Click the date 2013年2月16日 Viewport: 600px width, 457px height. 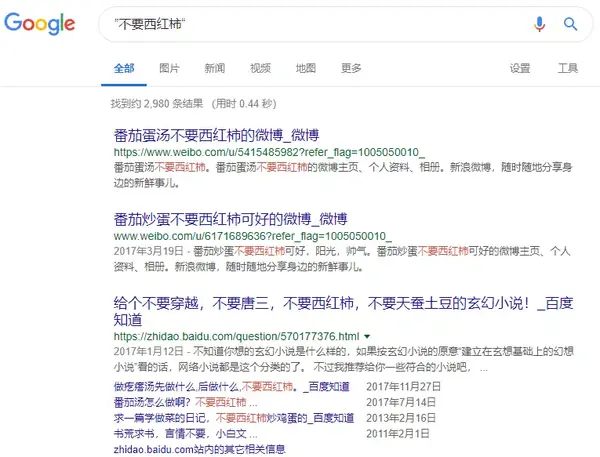click(401, 418)
